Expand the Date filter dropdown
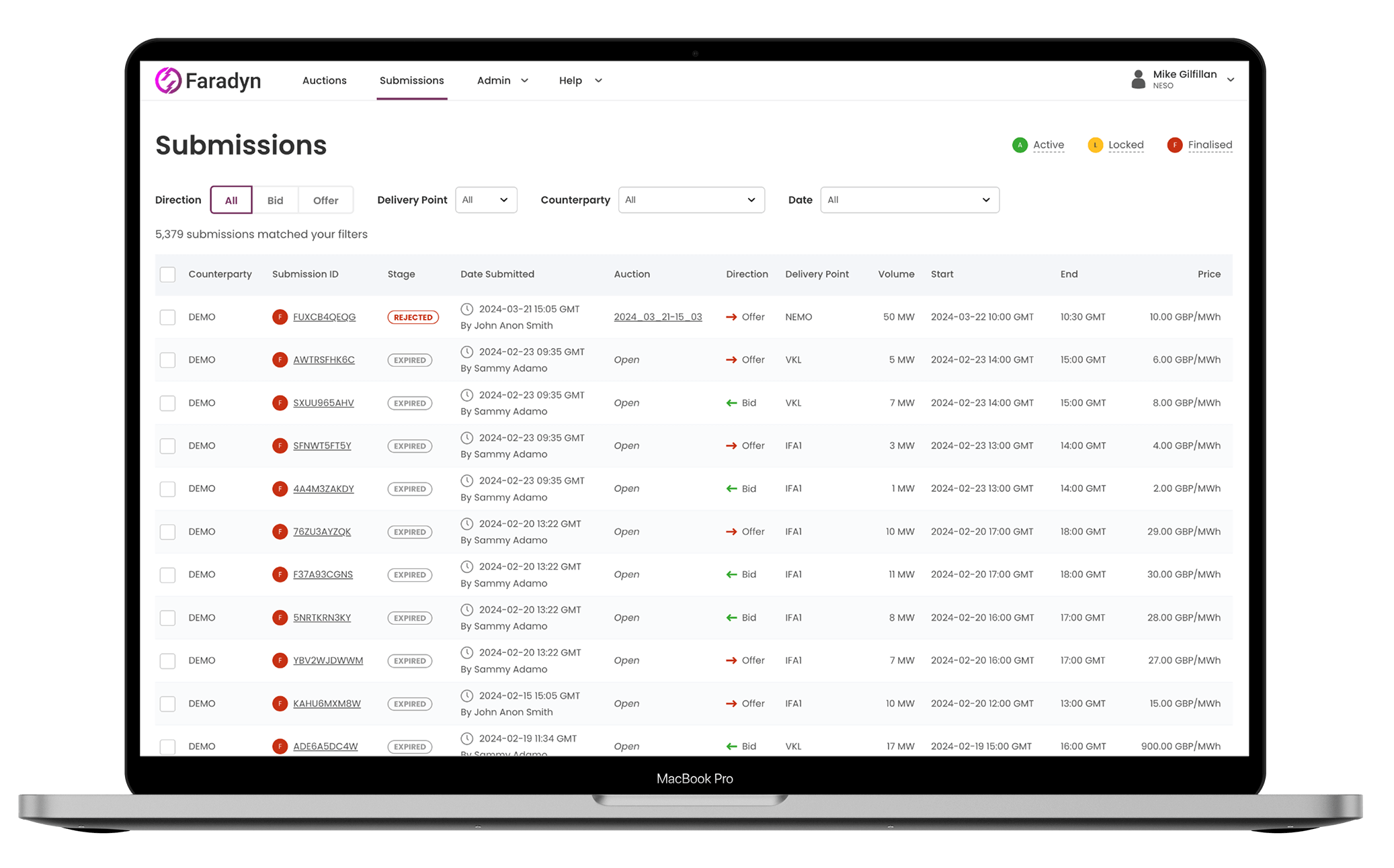Viewport: 1394px width, 868px height. click(909, 200)
